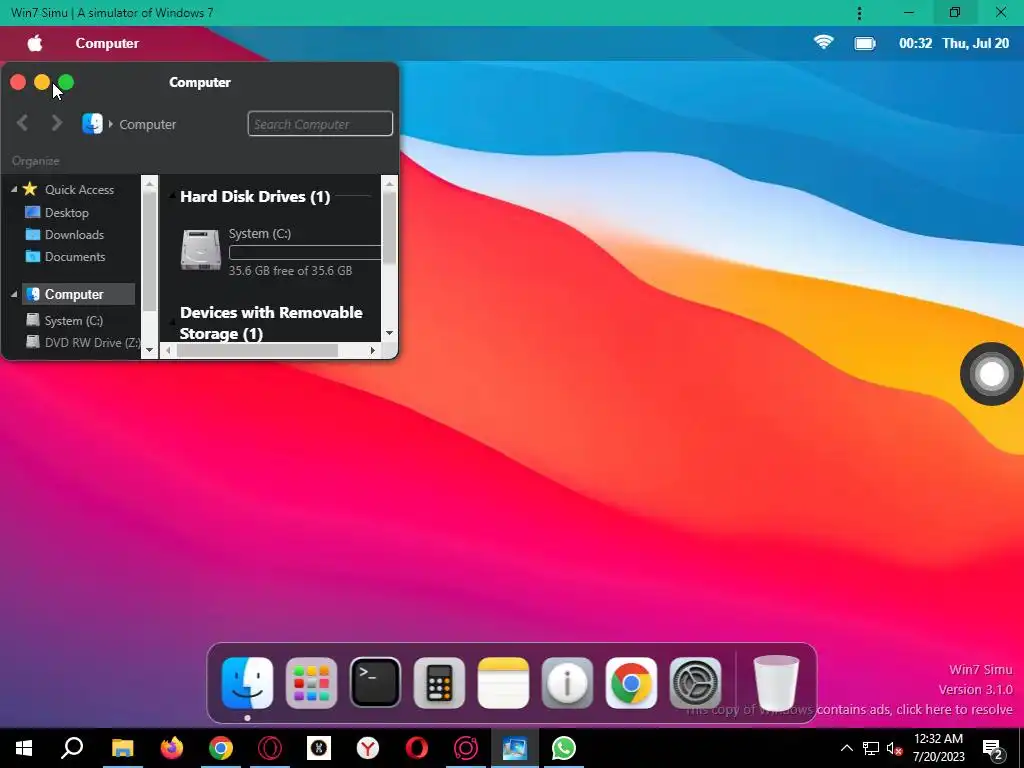Open the Windows Start button
1024x768 pixels.
point(24,748)
